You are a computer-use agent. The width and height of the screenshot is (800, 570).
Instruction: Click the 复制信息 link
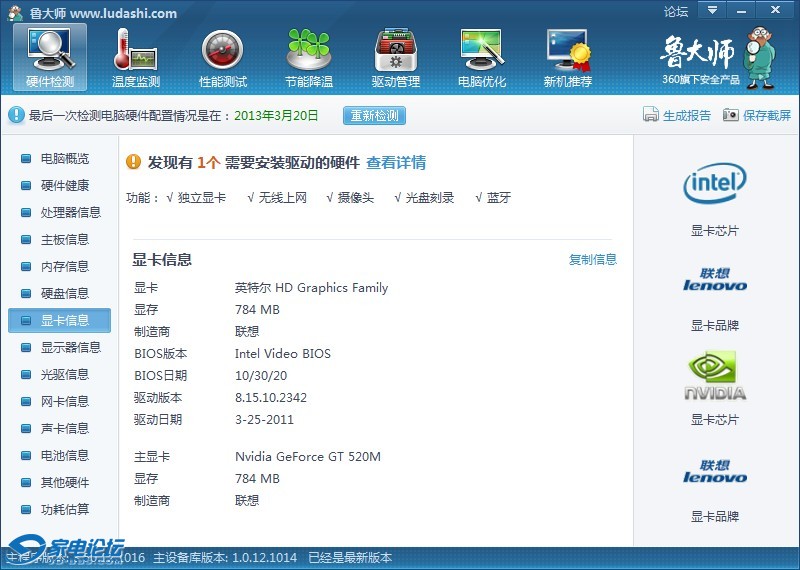[x=593, y=260]
